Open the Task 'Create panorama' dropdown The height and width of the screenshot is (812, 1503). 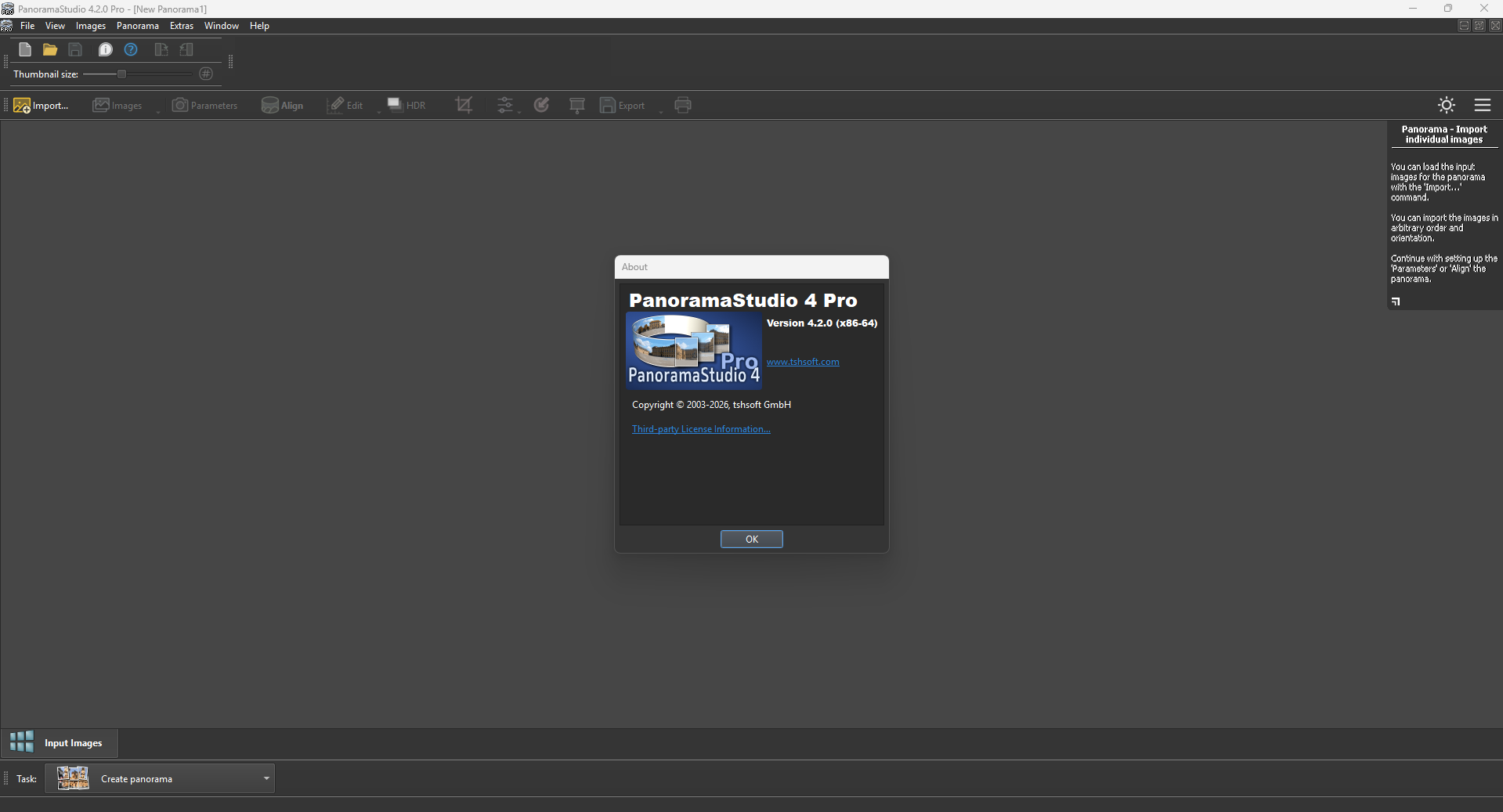click(x=160, y=778)
